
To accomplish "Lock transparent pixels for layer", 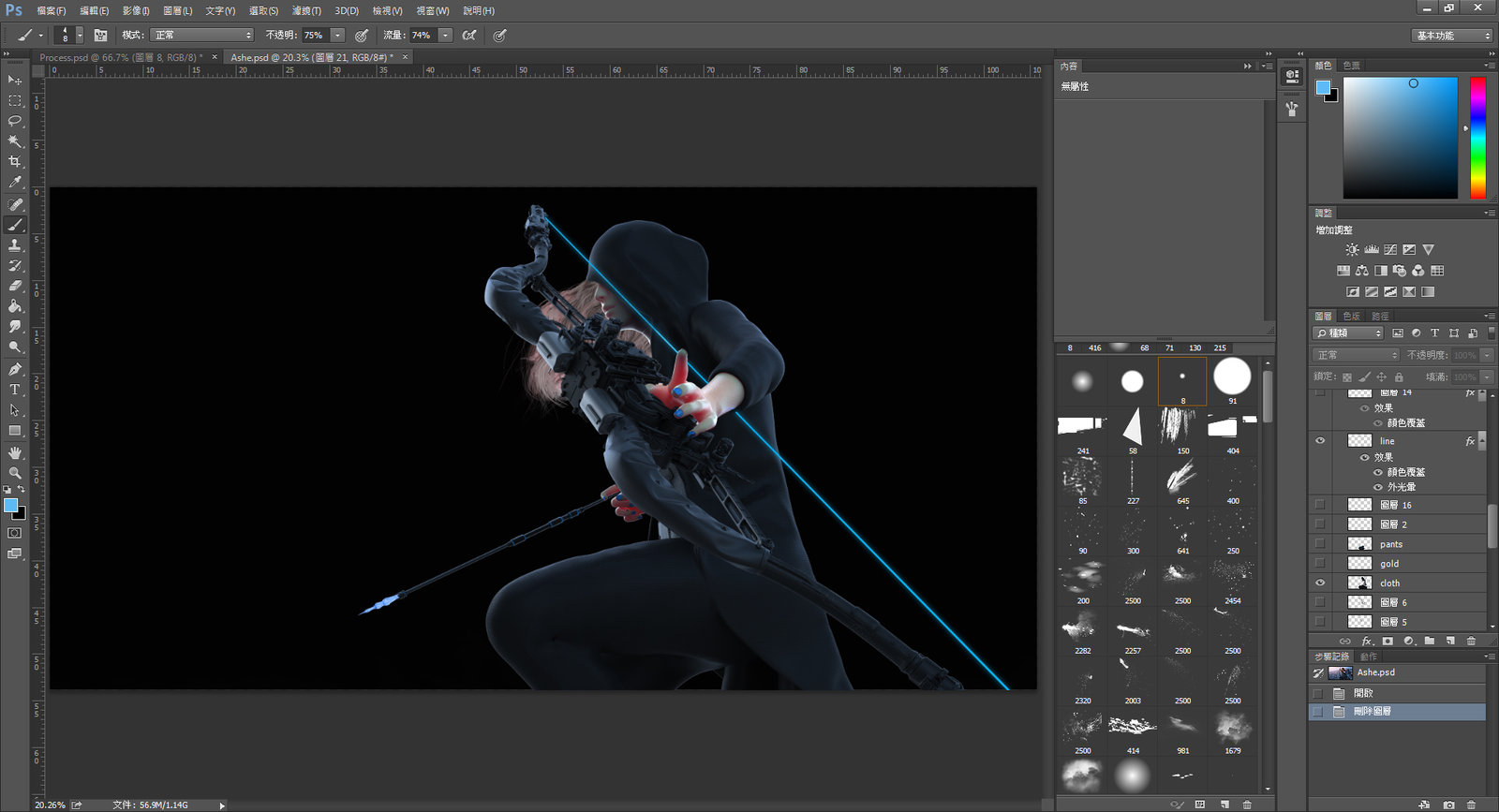I will tap(1347, 376).
